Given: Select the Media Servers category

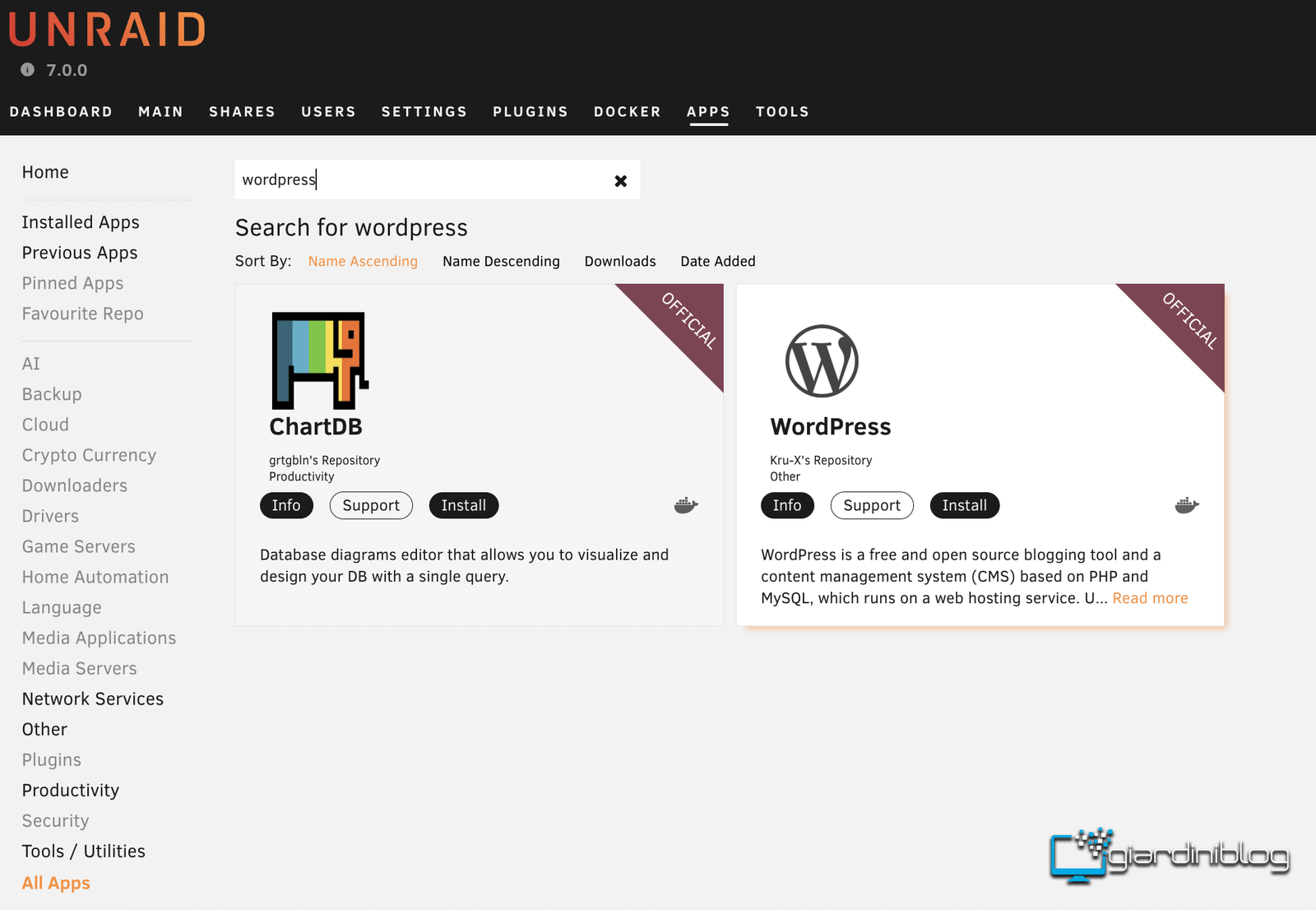Looking at the screenshot, I should click(x=80, y=669).
